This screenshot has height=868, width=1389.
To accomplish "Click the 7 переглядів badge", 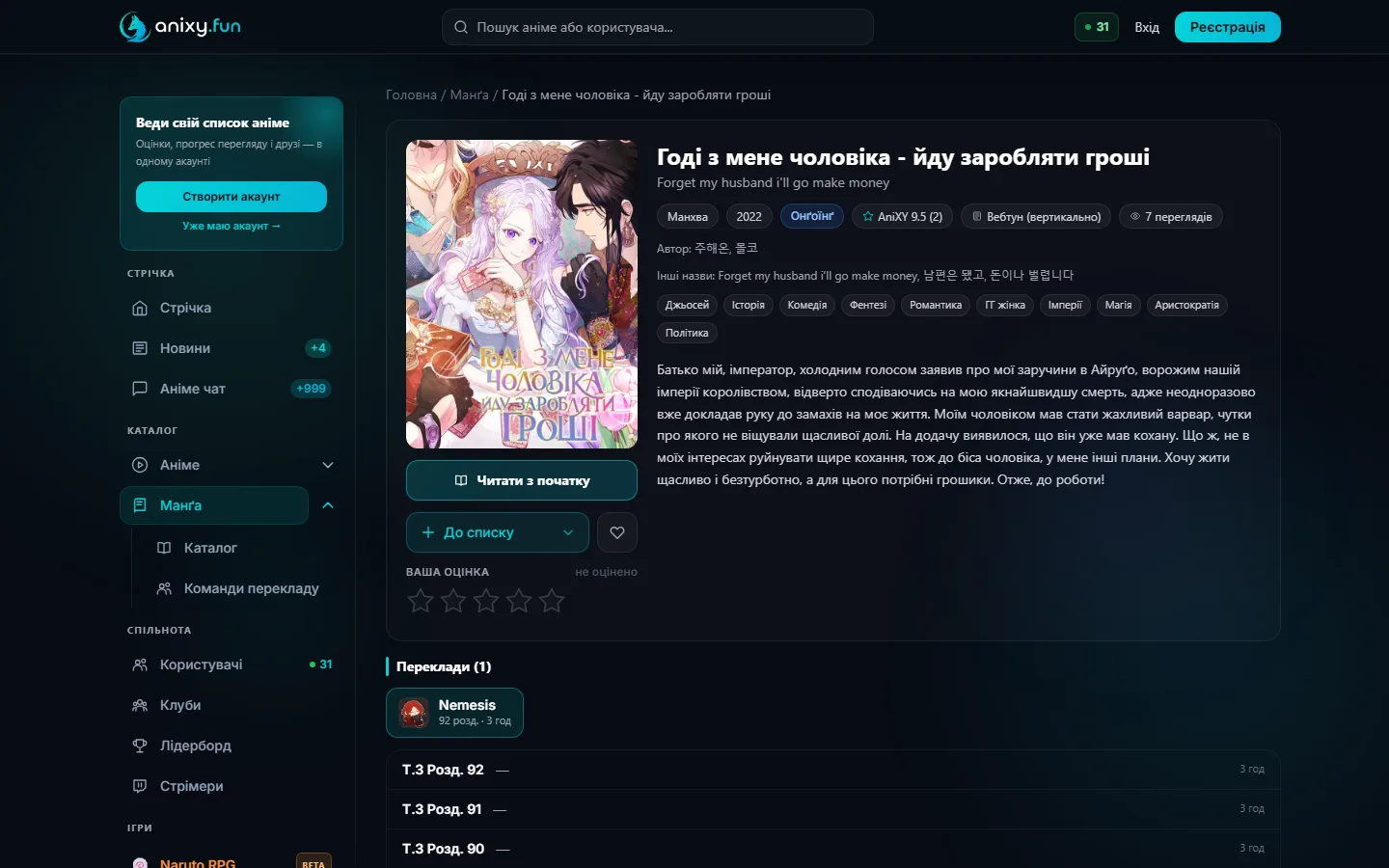I will tap(1171, 217).
